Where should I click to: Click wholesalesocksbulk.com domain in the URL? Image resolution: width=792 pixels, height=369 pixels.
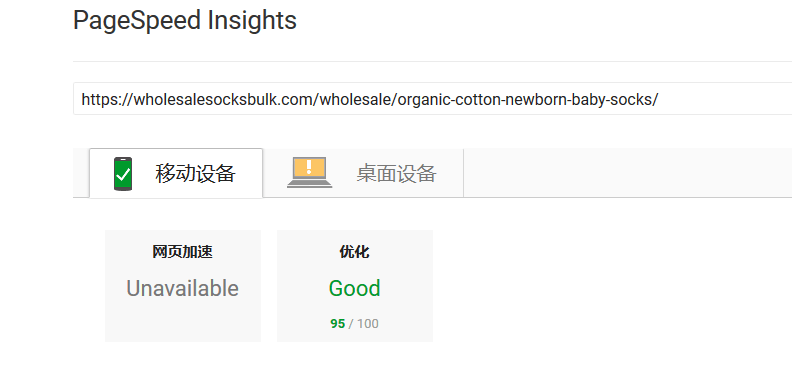click(x=223, y=99)
